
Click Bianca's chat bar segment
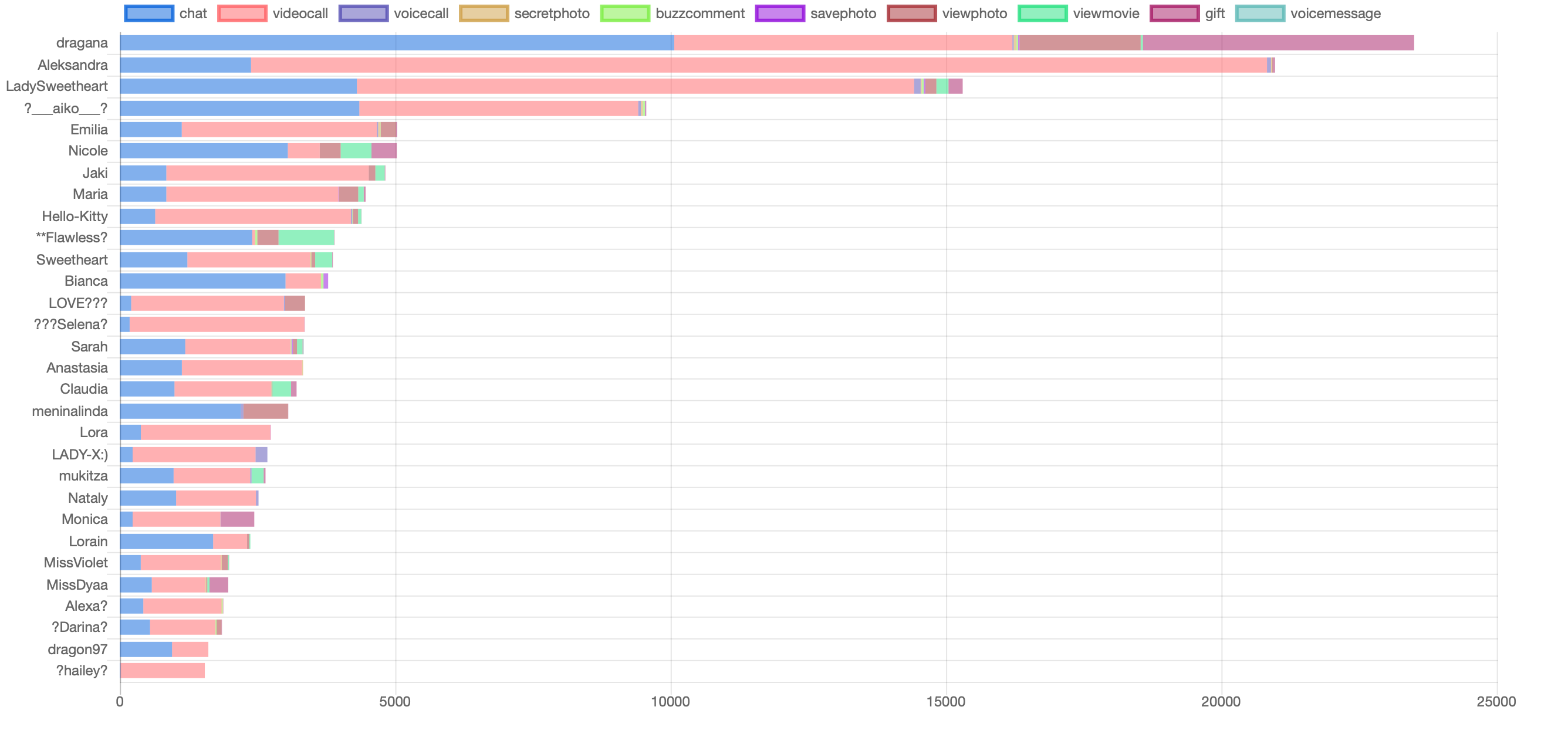click(x=202, y=281)
